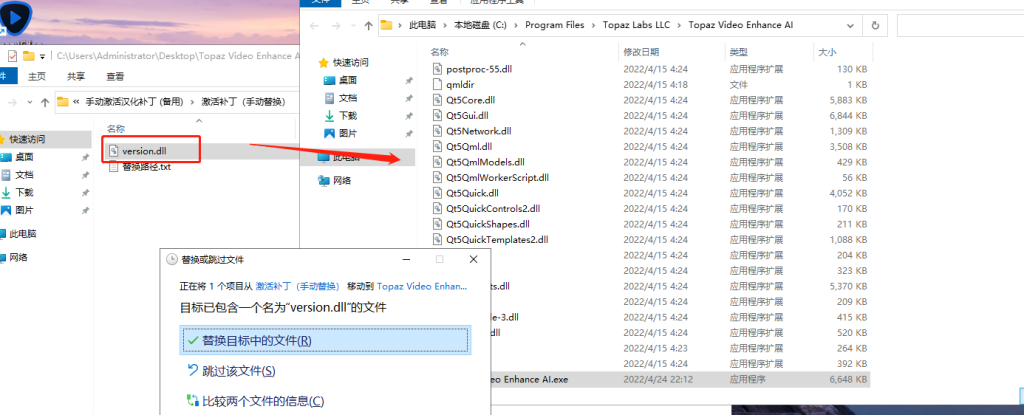
Task: Open recent locations dropdown in right window
Action: (x=352, y=26)
